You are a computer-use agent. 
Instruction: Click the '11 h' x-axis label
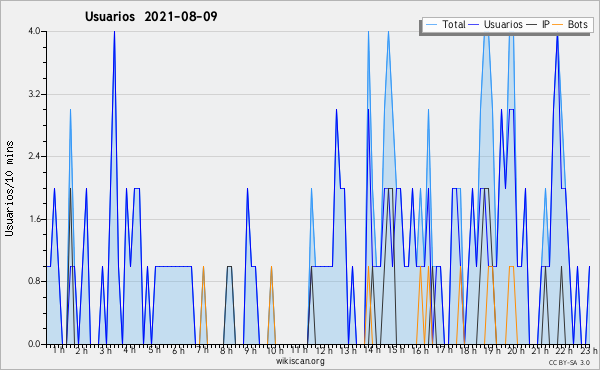299,350
